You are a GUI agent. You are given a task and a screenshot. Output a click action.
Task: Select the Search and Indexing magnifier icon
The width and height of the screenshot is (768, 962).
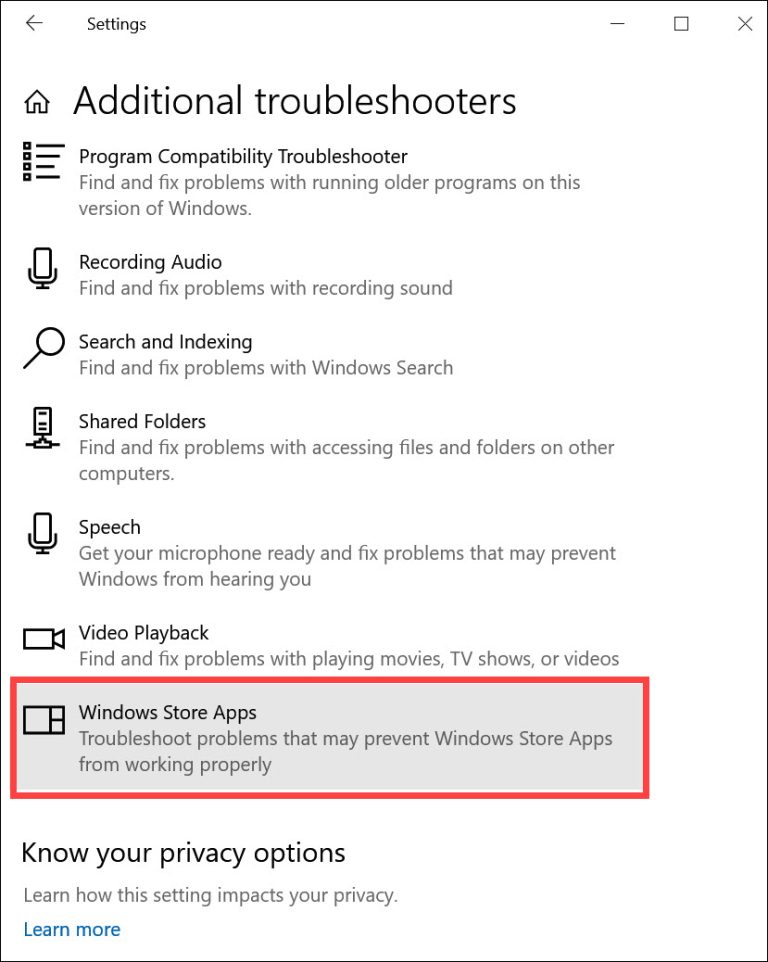coord(41,350)
